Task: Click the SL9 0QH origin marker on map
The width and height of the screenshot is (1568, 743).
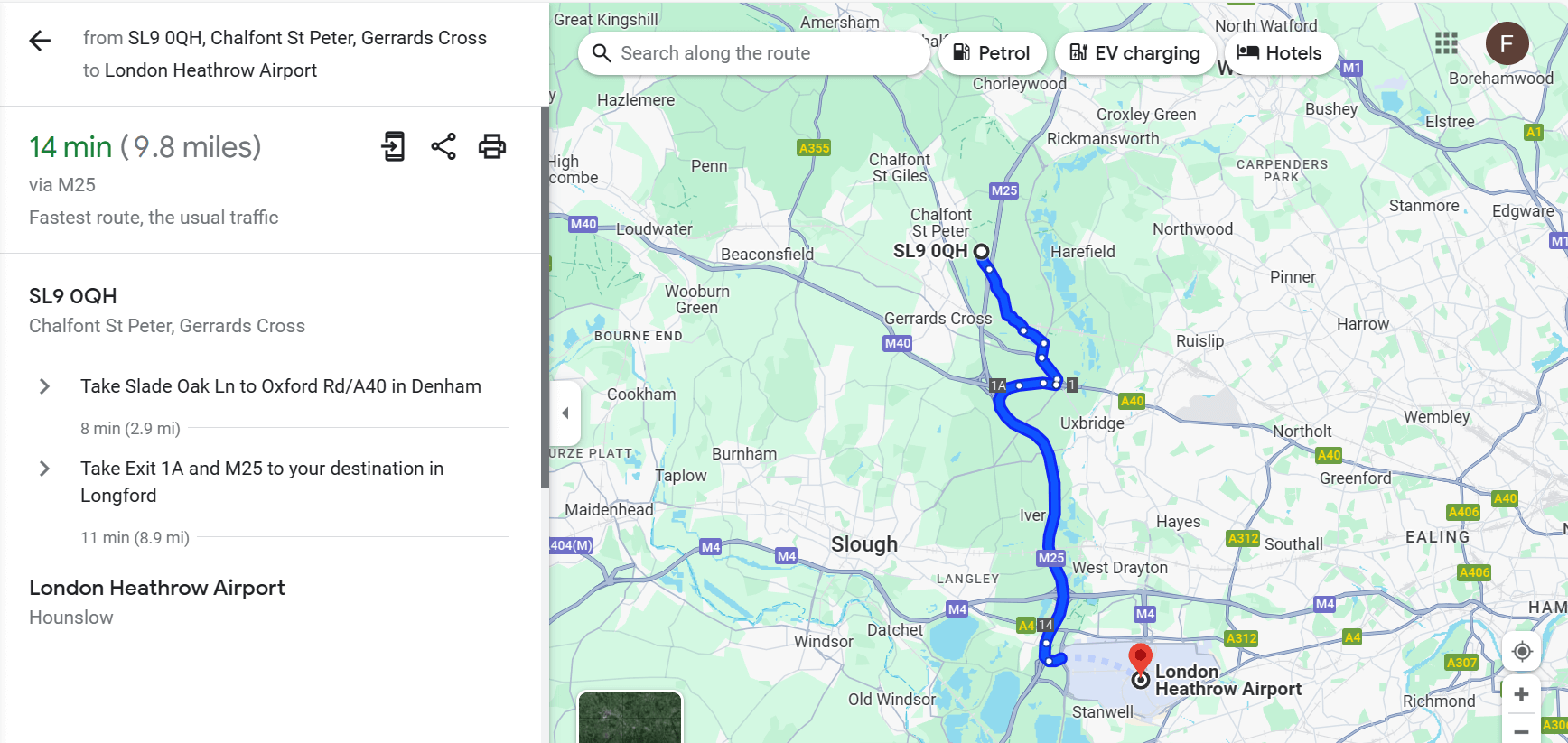Action: [982, 252]
